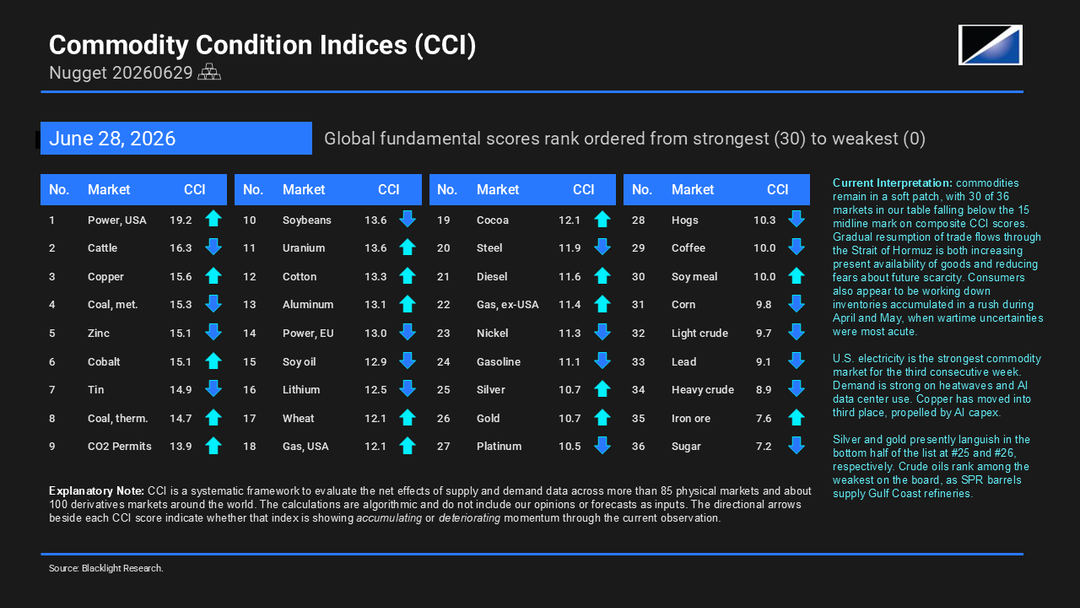
Task: Click the Global fundamental scores rank description
Action: pos(625,138)
